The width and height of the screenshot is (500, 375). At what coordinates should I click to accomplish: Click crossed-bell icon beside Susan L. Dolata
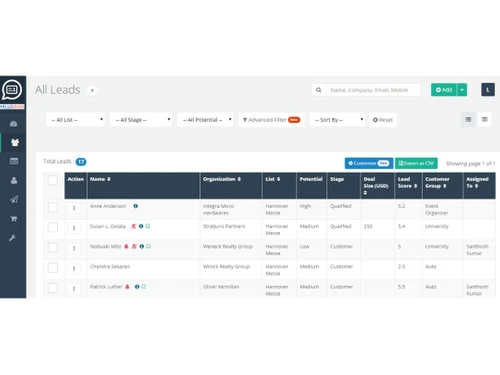pyautogui.click(x=134, y=226)
